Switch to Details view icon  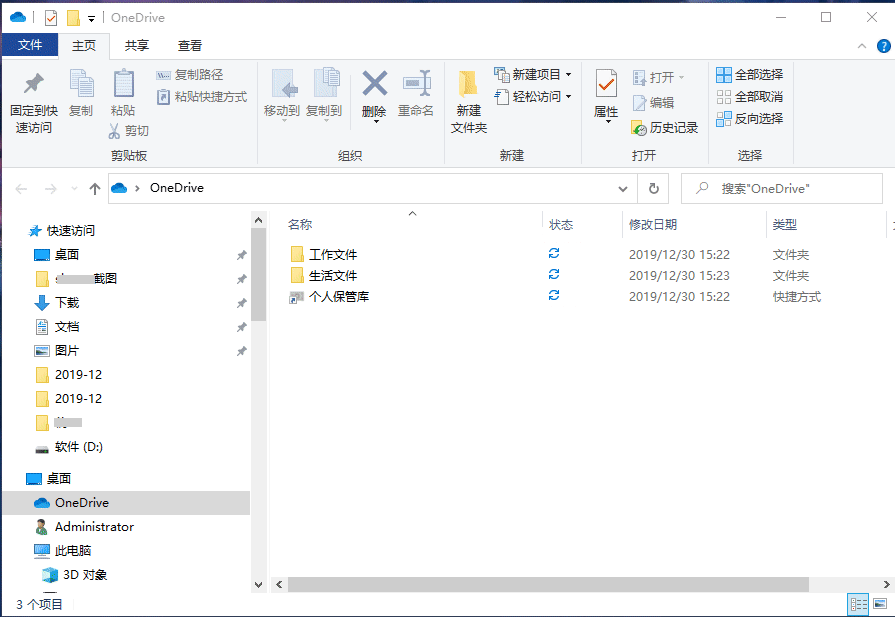(x=858, y=605)
